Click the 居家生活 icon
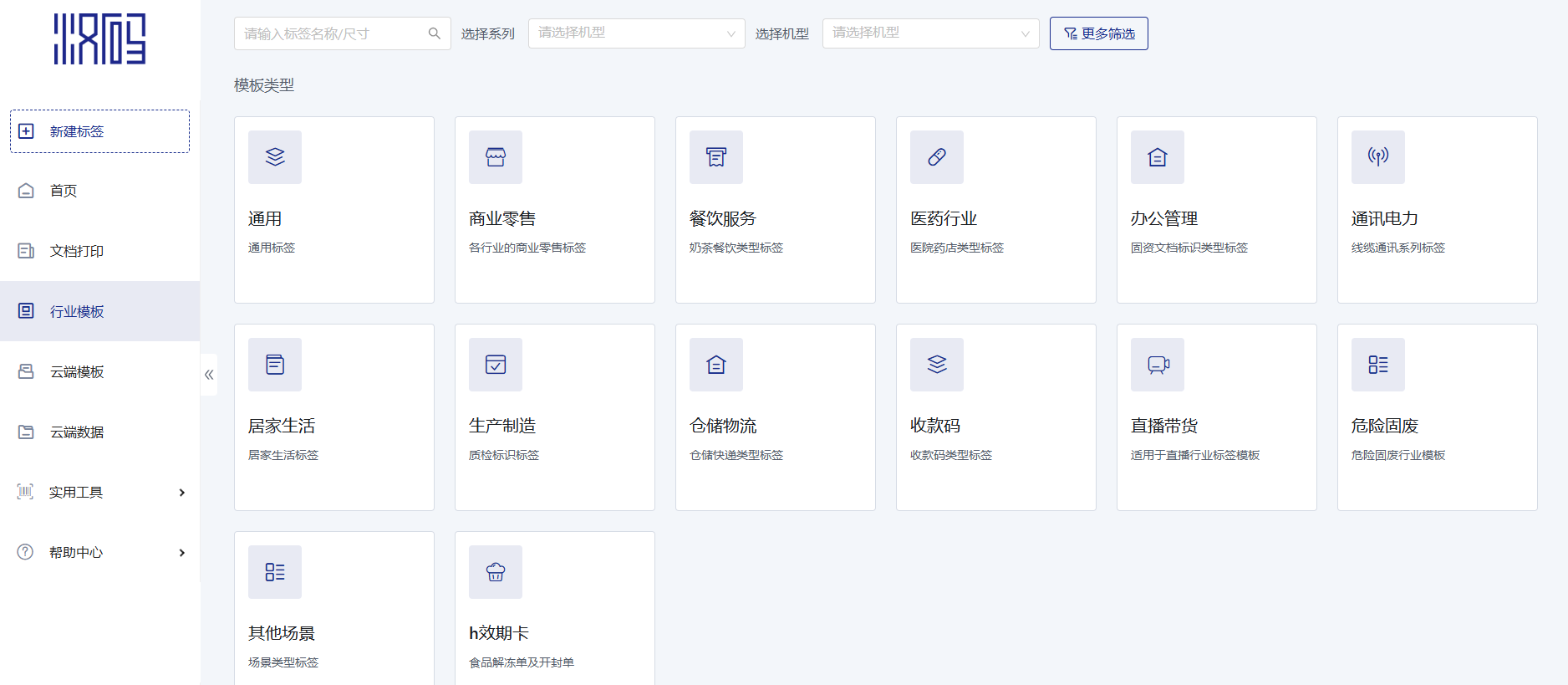The height and width of the screenshot is (685, 1568). pyautogui.click(x=275, y=365)
